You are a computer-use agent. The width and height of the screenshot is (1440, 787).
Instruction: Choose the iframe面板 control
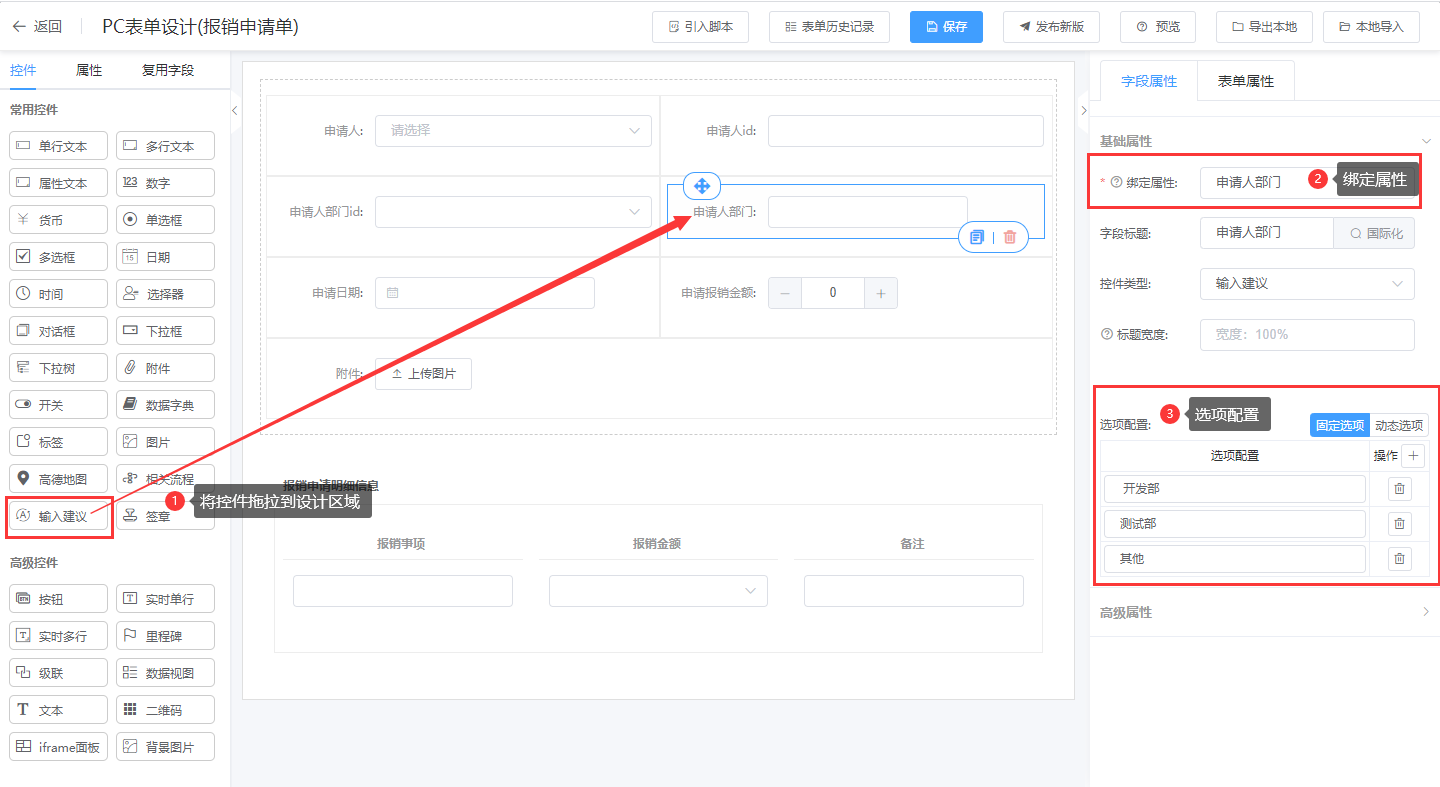tap(58, 747)
